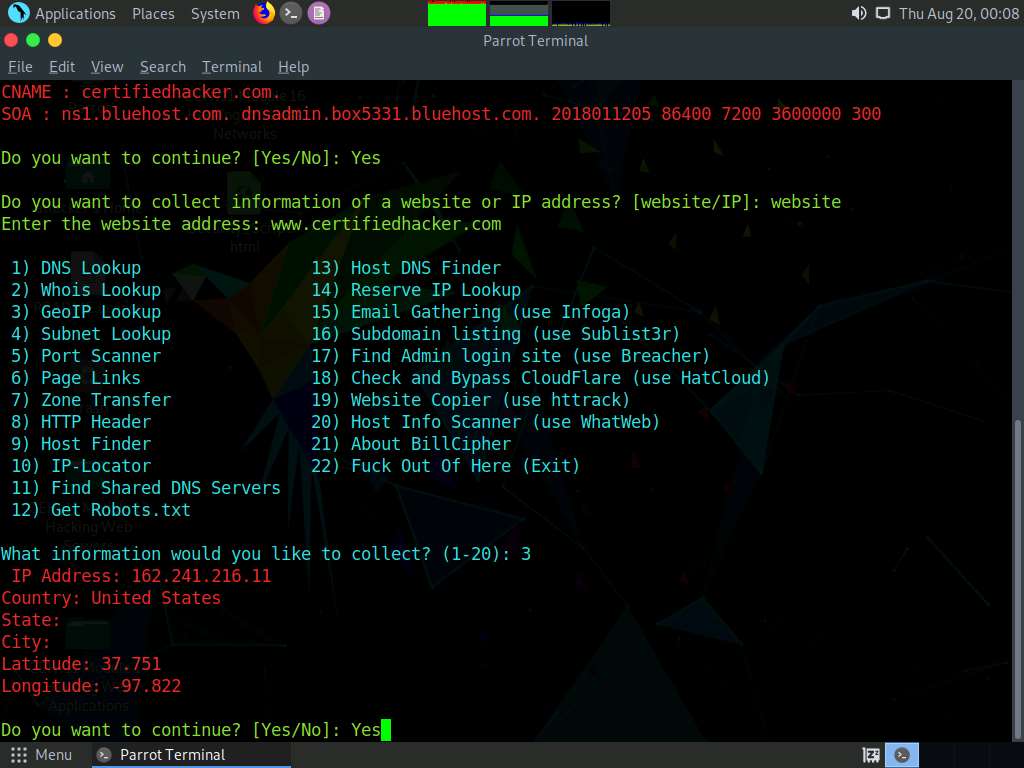1024x768 pixels.
Task: Close the Parrot Terminal with red button
Action: coord(11,40)
